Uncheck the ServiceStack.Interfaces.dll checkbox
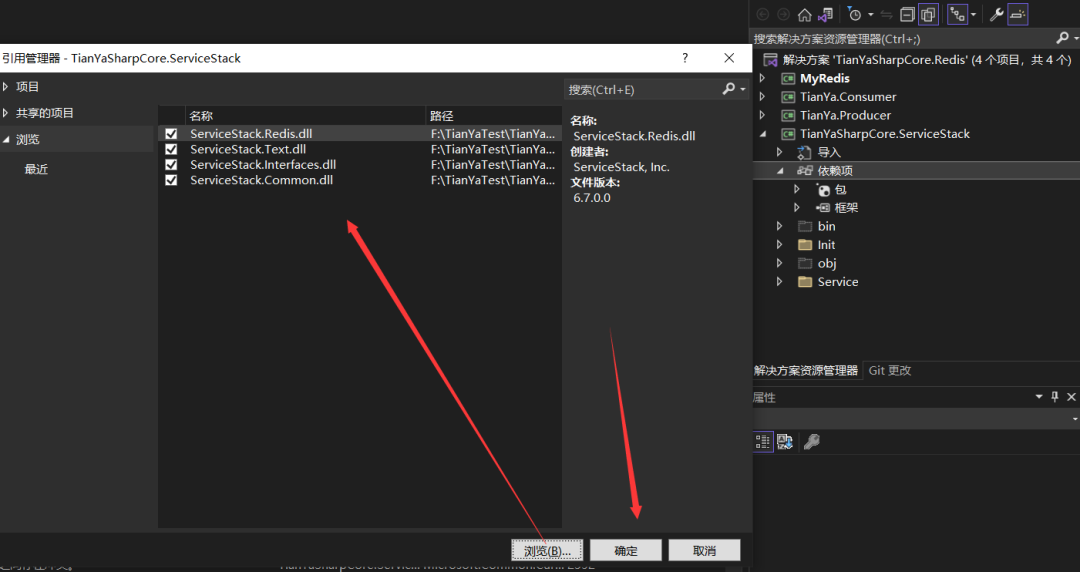 [172, 165]
